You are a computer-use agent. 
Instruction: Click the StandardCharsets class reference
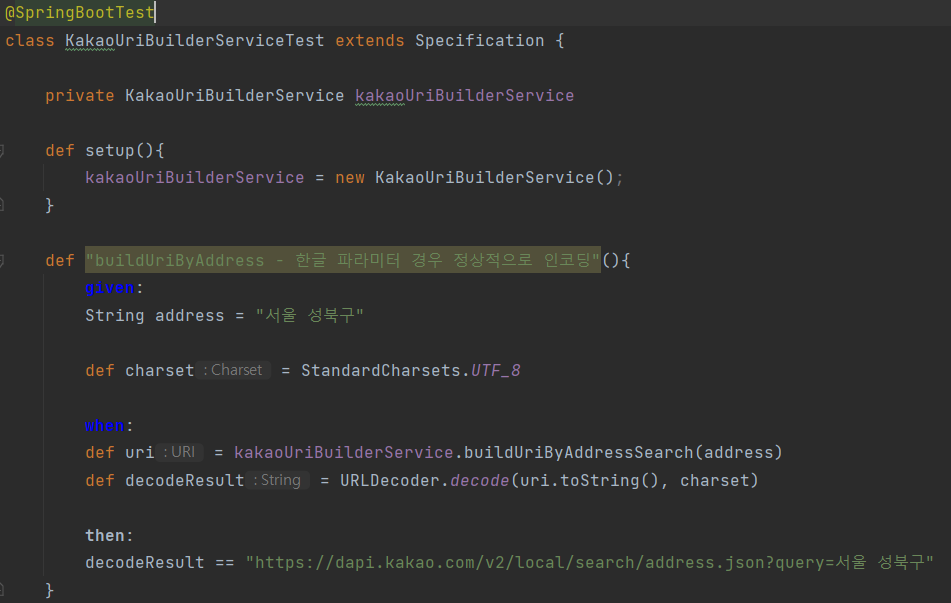point(380,371)
